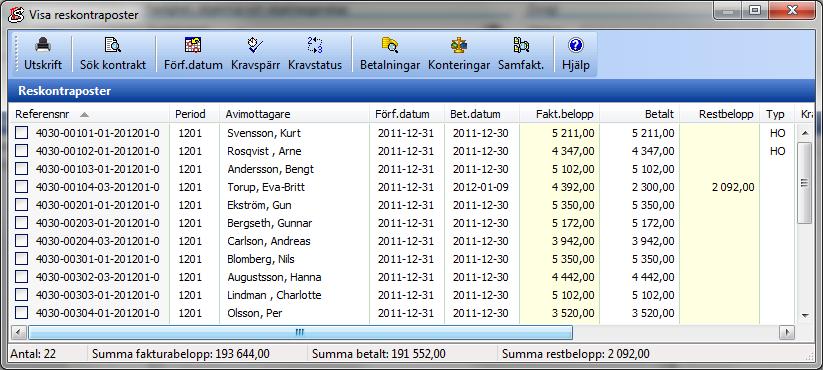Click Fakt.belopp 3 942,00 cell
Image resolution: width=823 pixels, height=370 pixels.
(573, 241)
